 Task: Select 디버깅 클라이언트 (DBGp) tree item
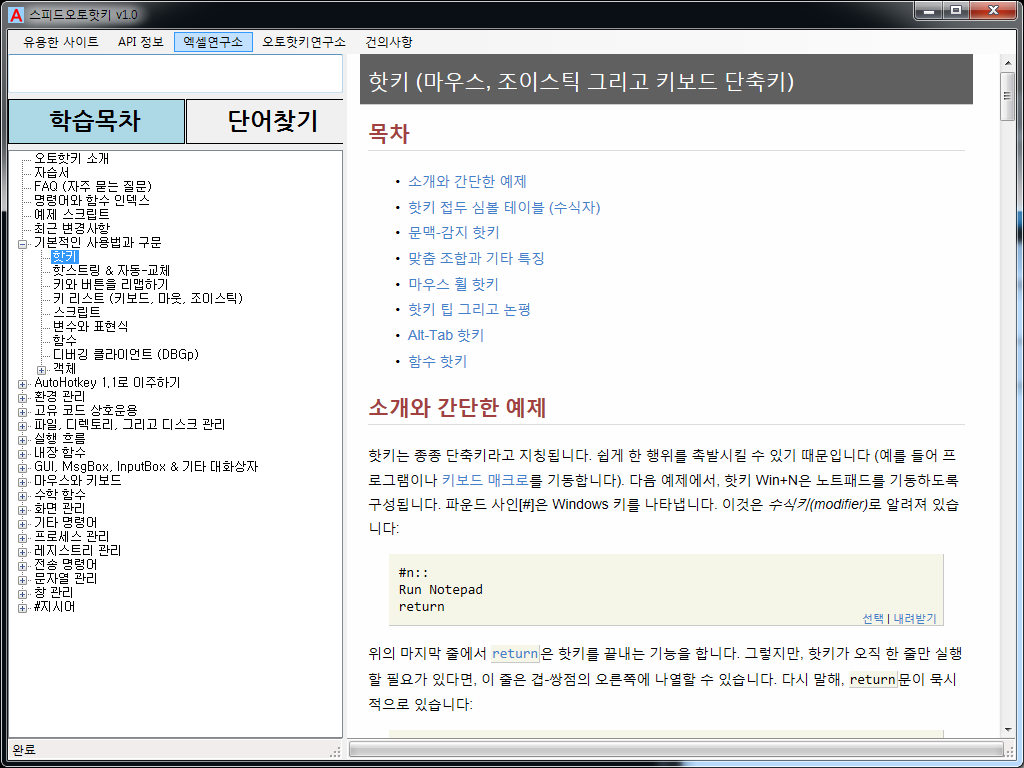point(126,355)
